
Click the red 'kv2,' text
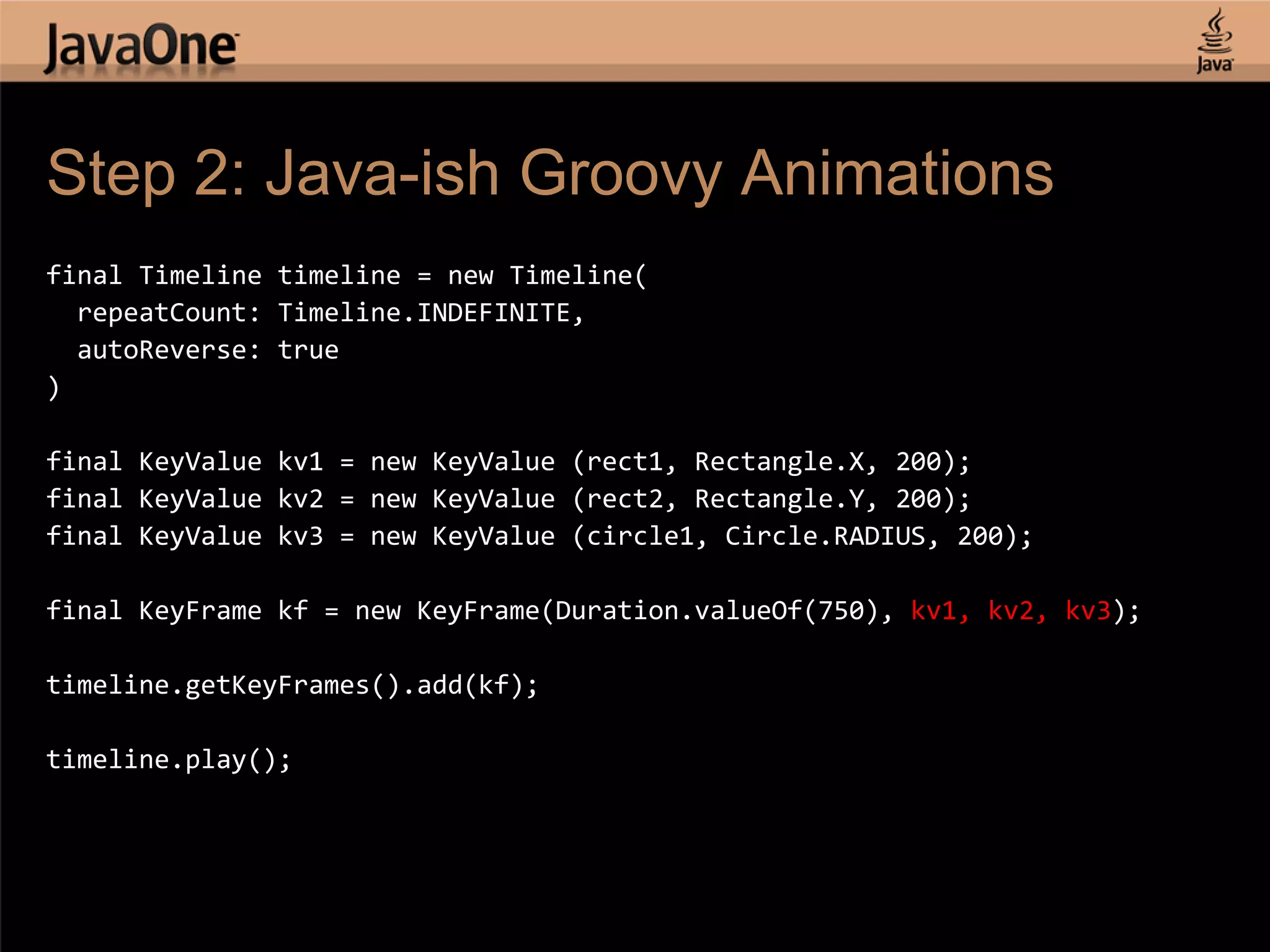coord(1017,611)
